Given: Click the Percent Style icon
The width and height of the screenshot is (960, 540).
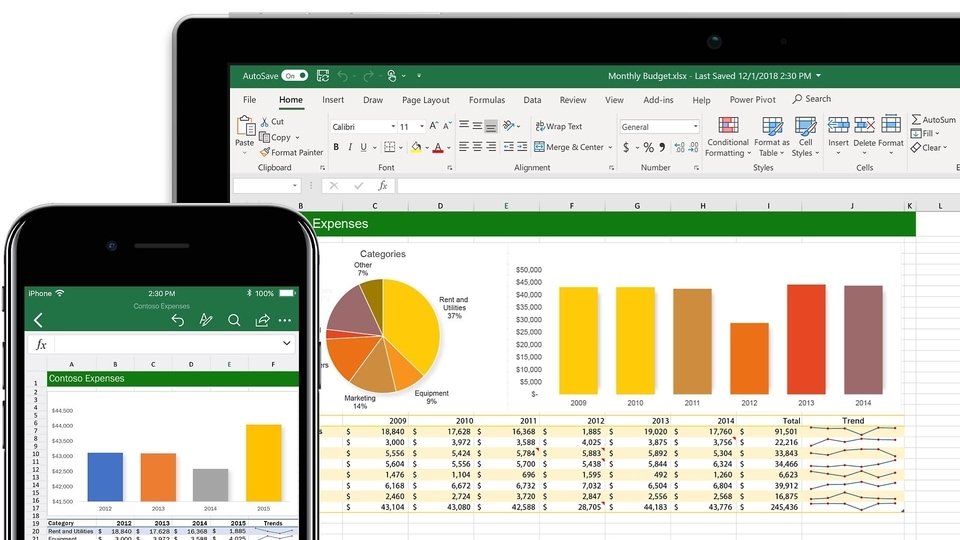Looking at the screenshot, I should click(648, 148).
